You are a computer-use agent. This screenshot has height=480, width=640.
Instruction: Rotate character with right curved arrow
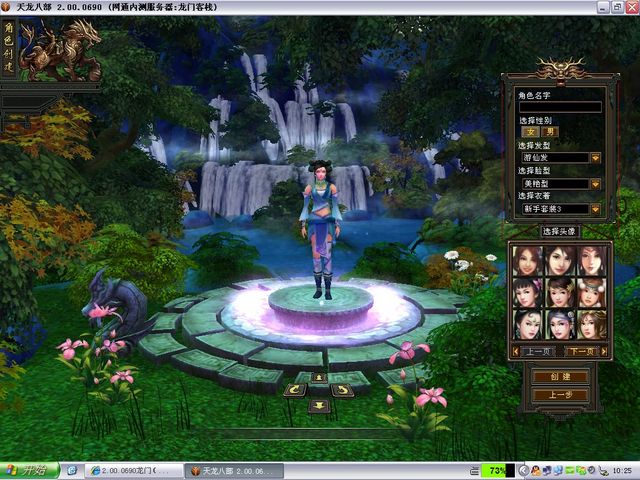click(343, 390)
